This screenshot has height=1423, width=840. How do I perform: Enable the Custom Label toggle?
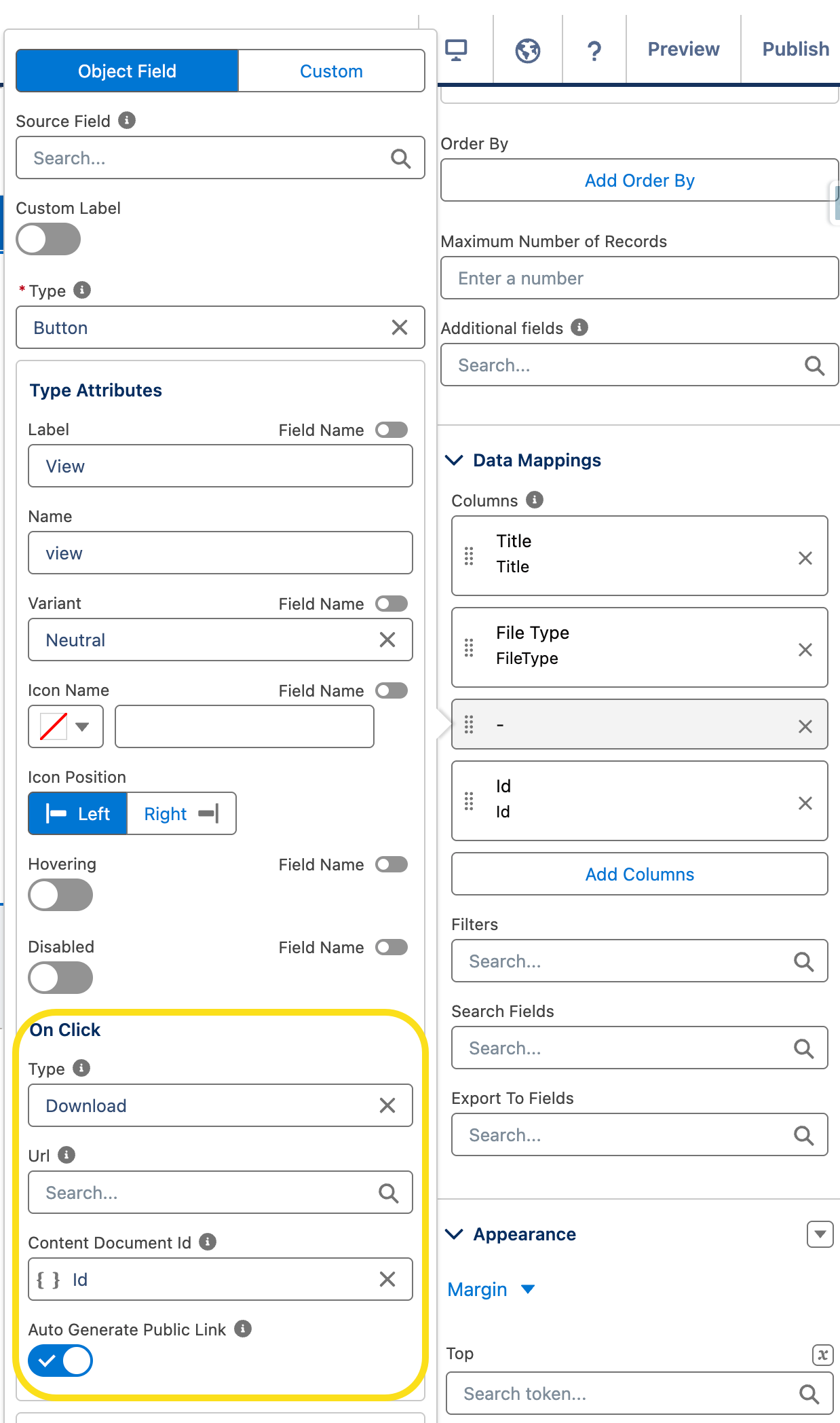pyautogui.click(x=48, y=239)
